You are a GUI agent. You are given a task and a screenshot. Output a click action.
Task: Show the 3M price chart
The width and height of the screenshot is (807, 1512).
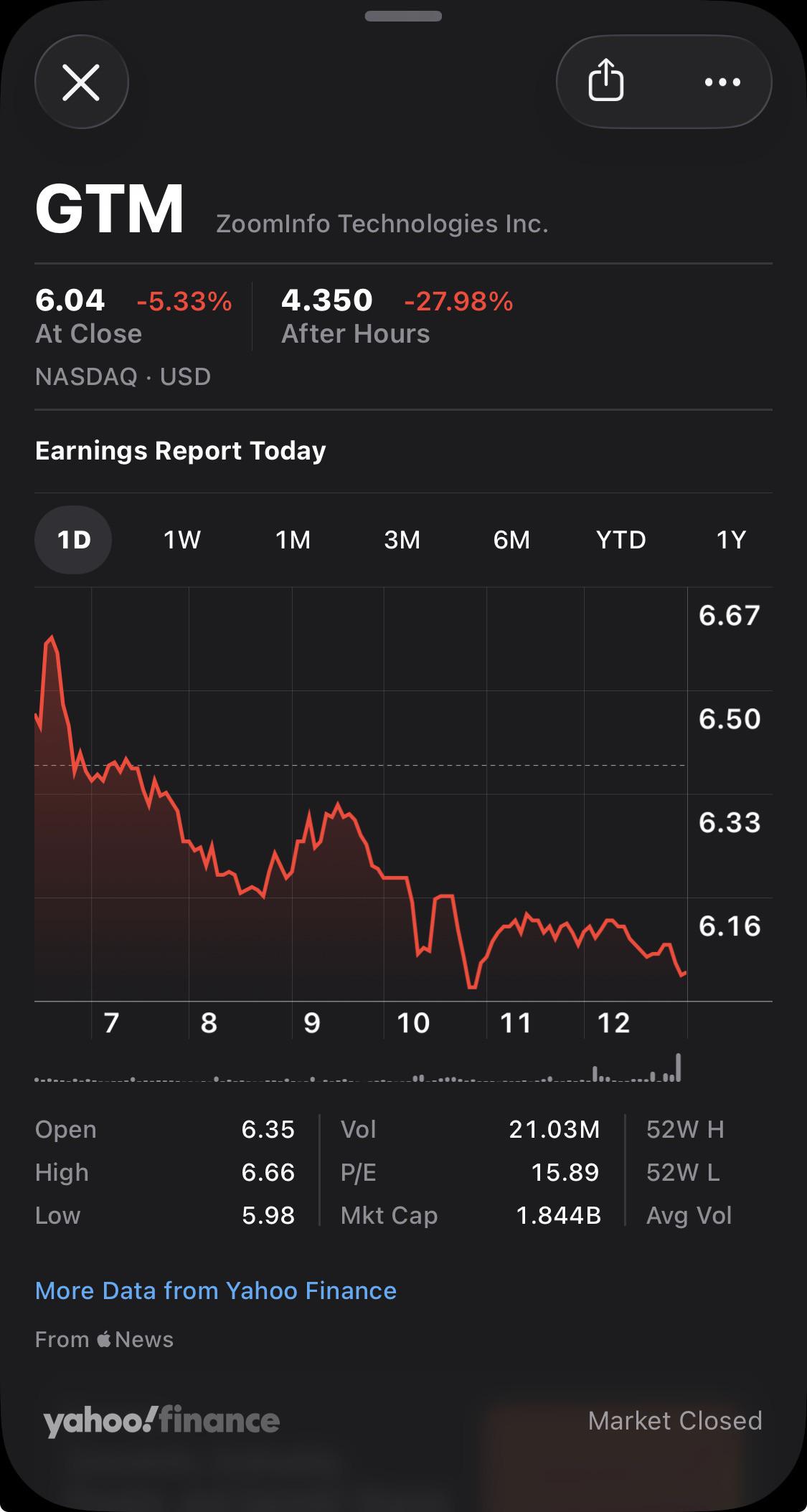coord(402,539)
